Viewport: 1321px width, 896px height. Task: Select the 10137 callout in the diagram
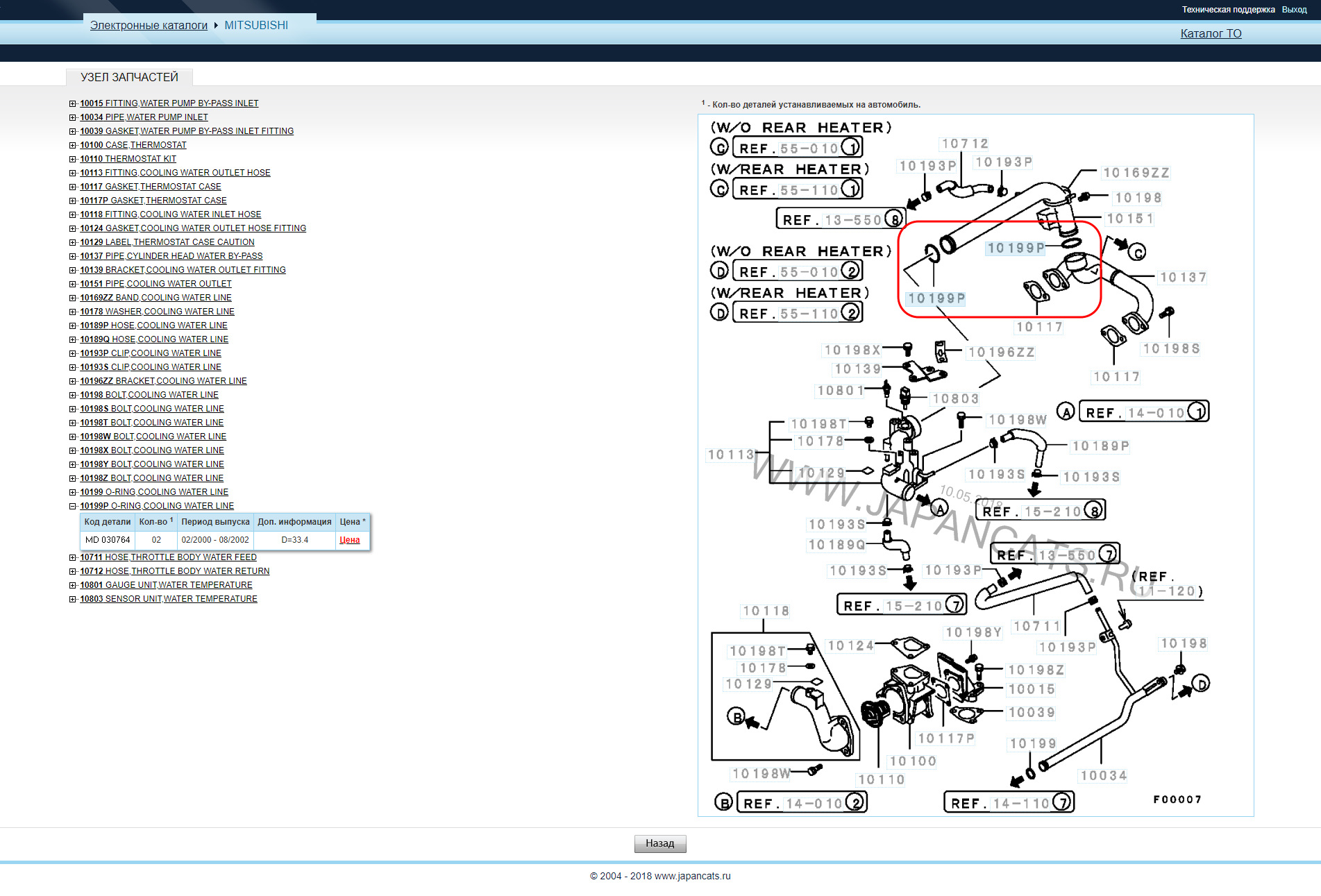[x=1184, y=278]
